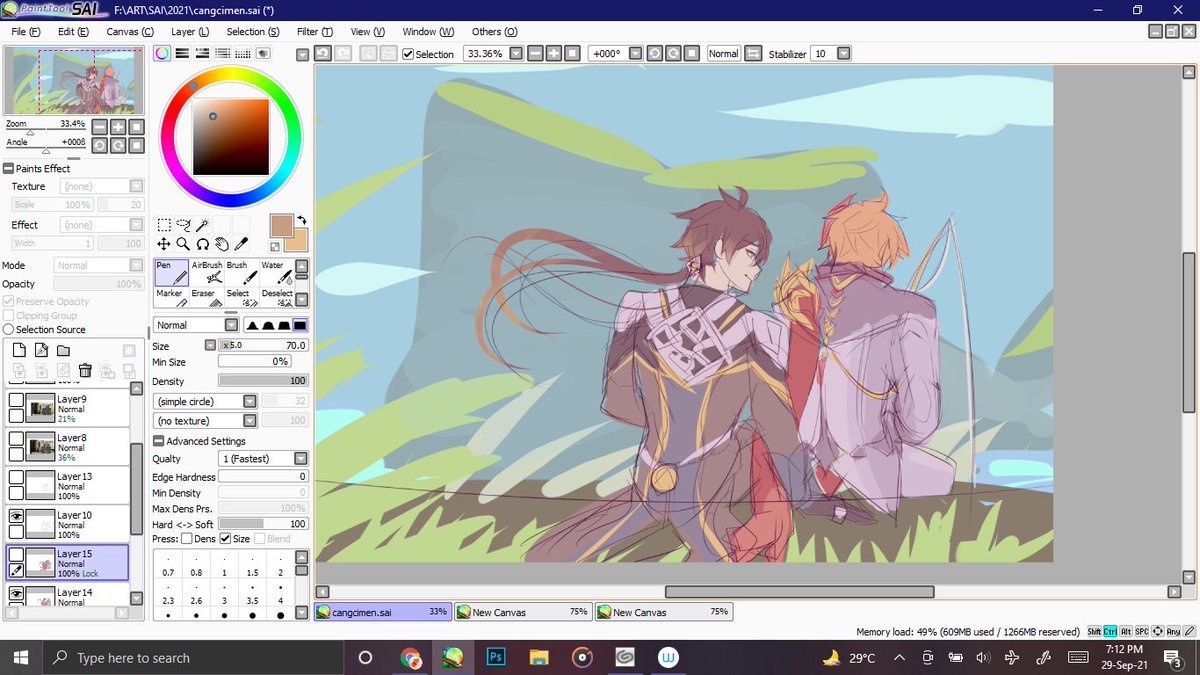The image size is (1200, 675).
Task: Click the Density slider bar
Action: pos(263,381)
